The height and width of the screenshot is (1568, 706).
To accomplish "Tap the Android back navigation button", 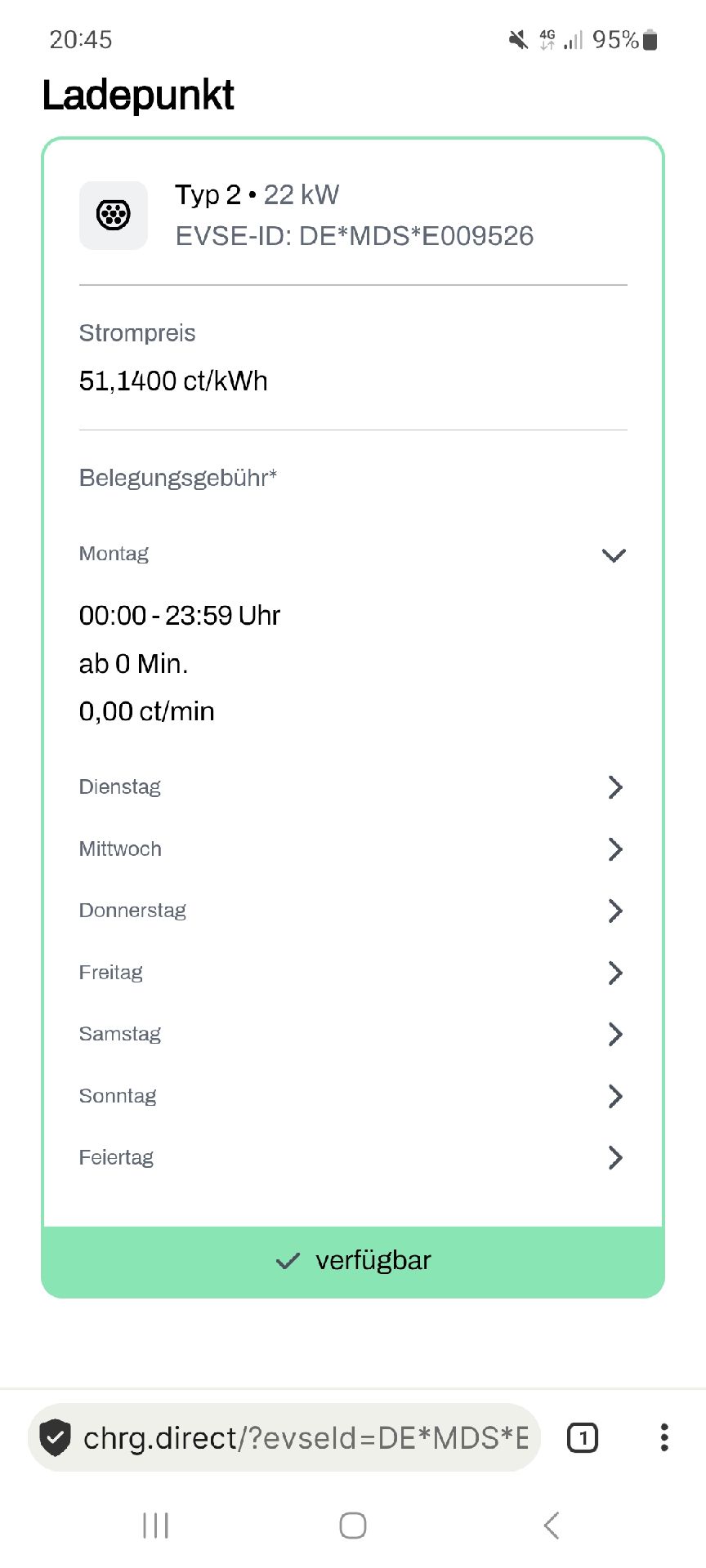I will [x=552, y=1525].
